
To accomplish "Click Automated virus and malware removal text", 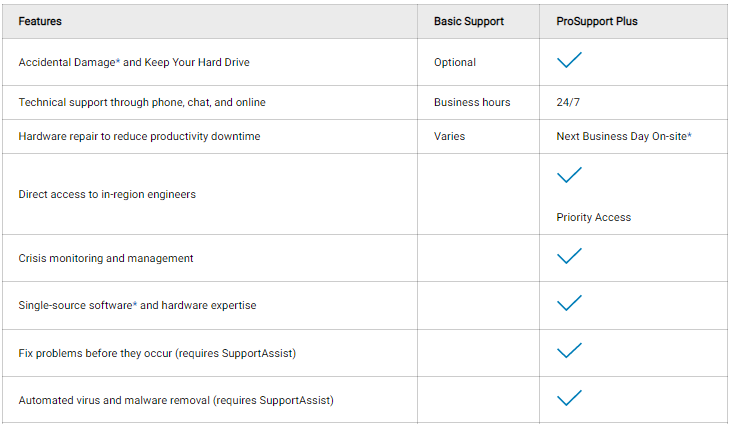I will click(176, 400).
